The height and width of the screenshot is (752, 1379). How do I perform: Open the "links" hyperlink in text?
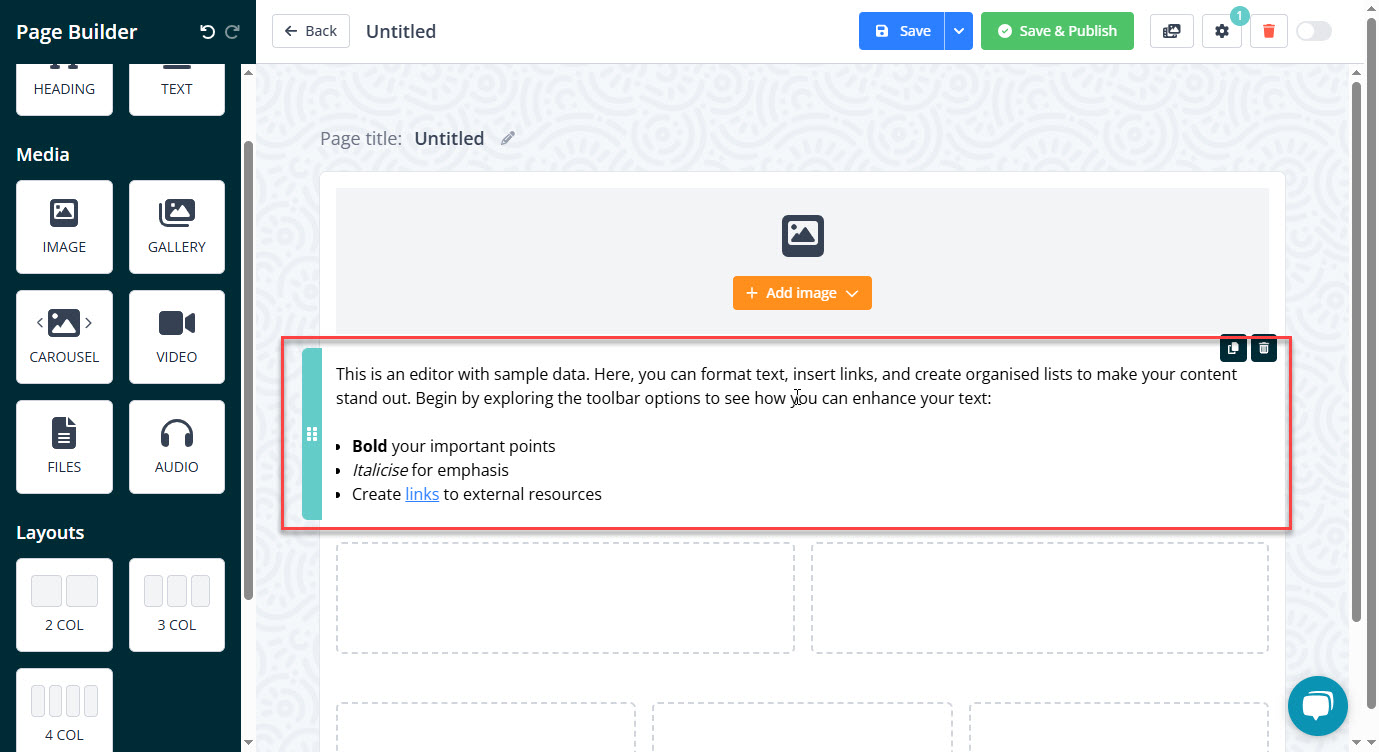point(421,494)
